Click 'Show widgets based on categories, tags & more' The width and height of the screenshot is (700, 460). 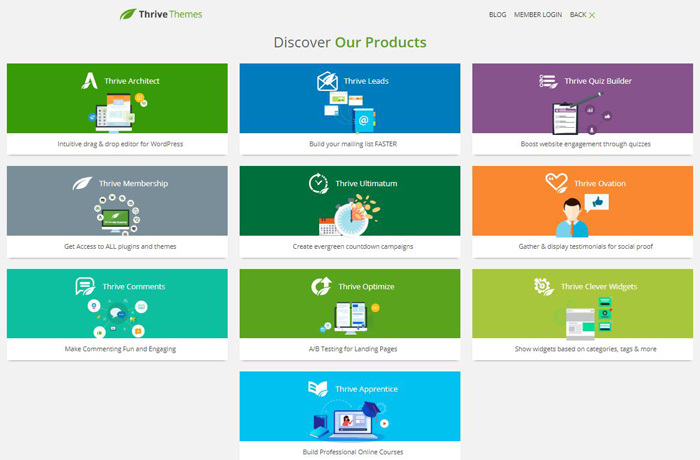coord(585,349)
